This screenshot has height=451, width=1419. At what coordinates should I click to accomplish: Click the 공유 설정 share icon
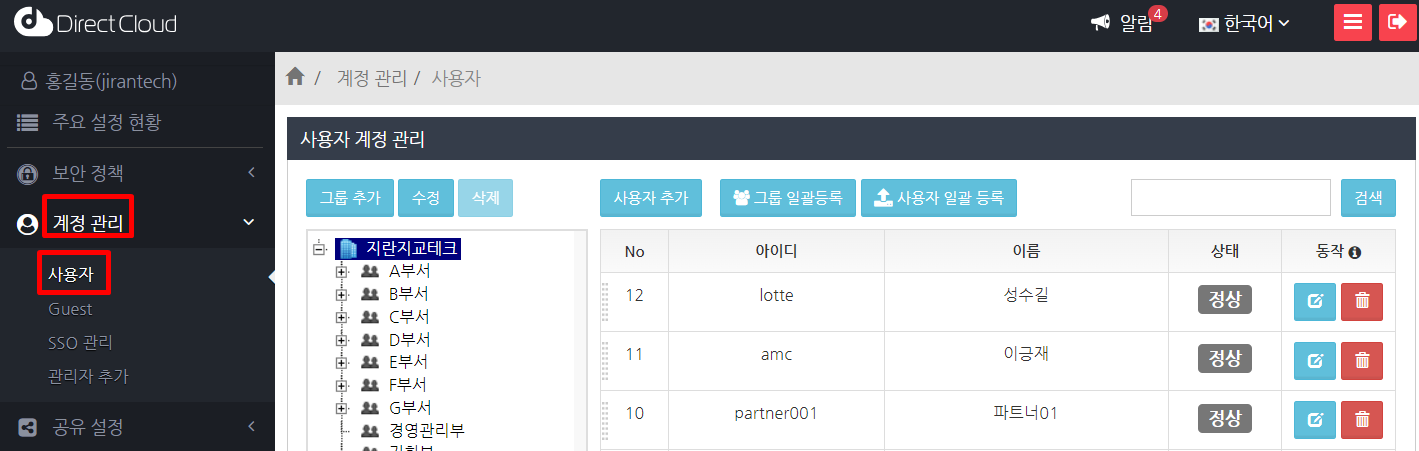coord(28,428)
